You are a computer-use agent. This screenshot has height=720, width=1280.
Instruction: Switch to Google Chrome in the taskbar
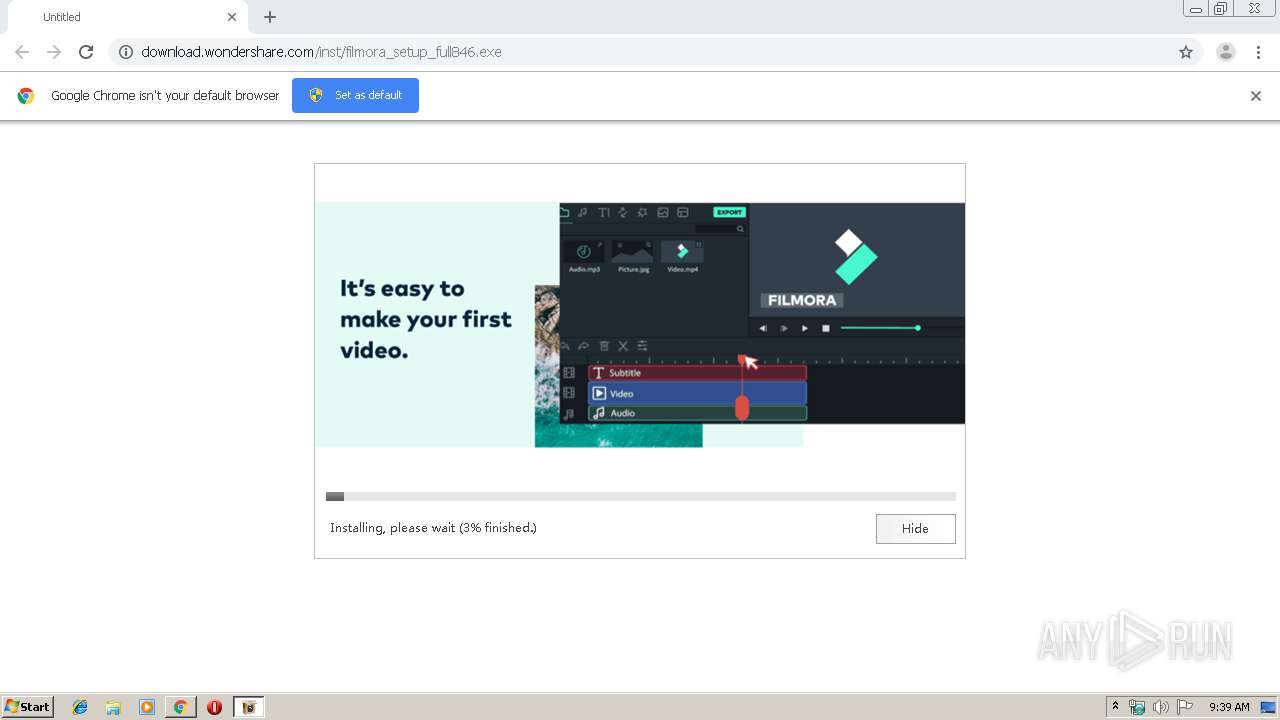[x=180, y=707]
